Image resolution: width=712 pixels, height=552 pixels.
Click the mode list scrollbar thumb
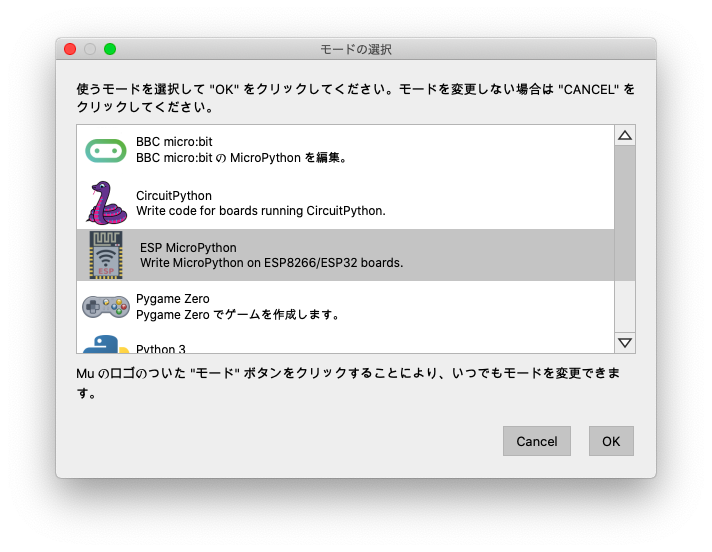tap(625, 213)
